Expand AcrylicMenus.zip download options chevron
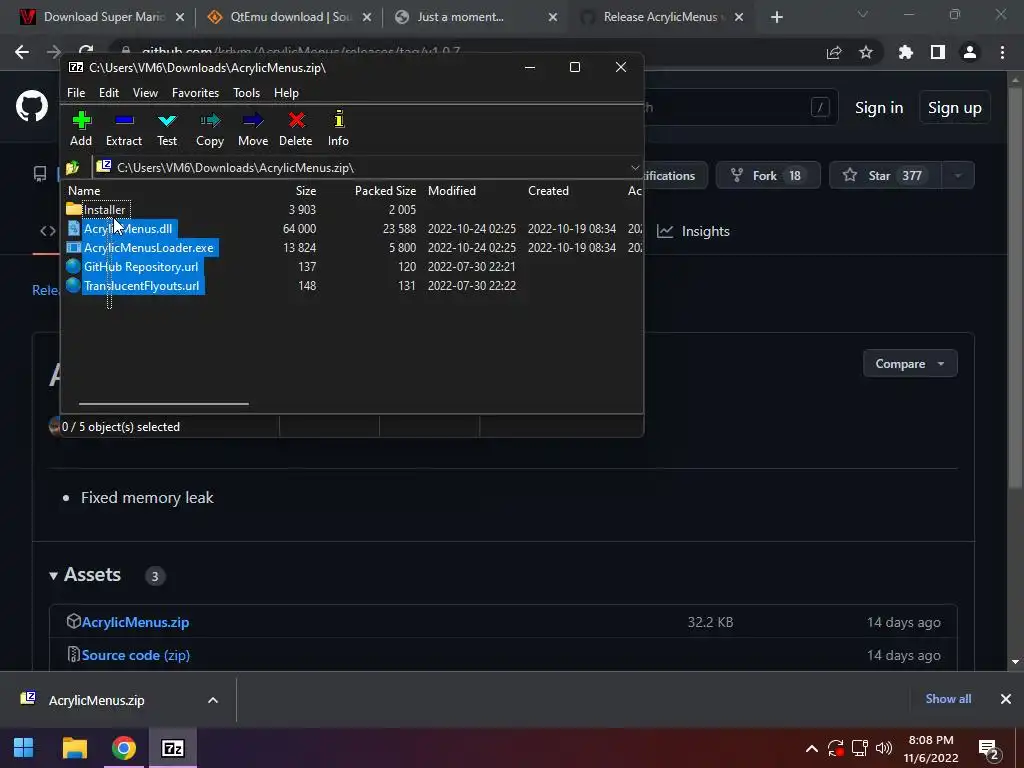The width and height of the screenshot is (1024, 768). (x=213, y=700)
